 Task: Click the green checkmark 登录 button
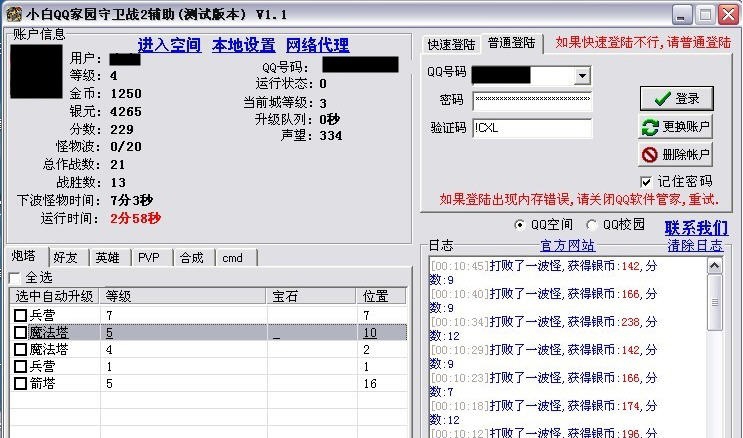pyautogui.click(x=676, y=99)
